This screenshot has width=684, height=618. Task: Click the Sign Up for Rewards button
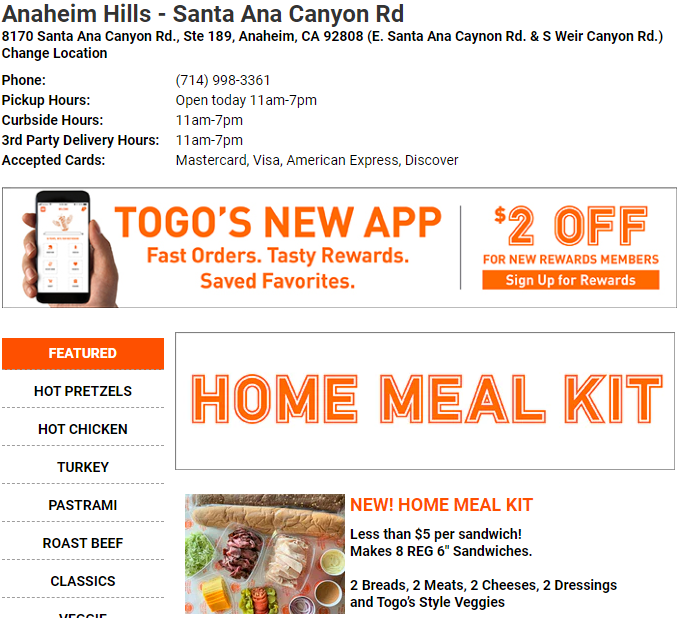pos(570,280)
